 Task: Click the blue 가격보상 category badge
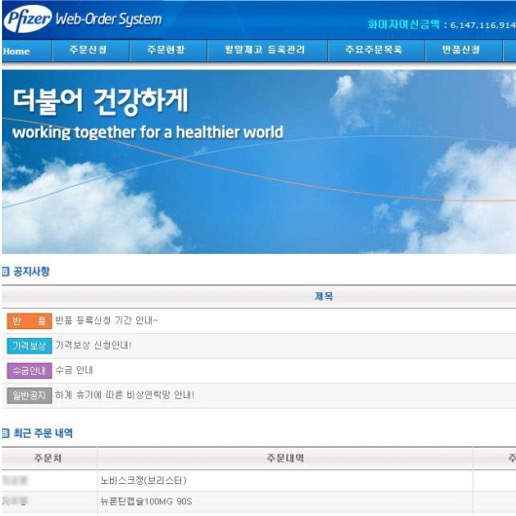29,346
